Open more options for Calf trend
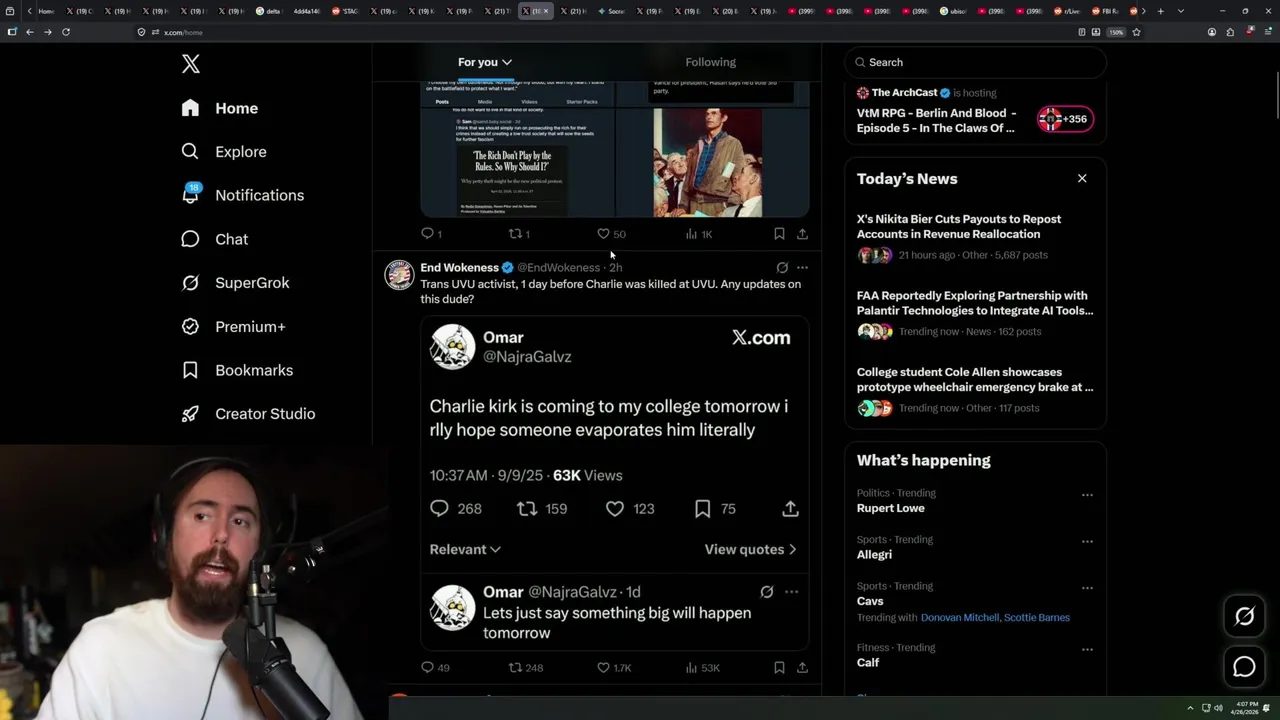The width and height of the screenshot is (1280, 720). tap(1087, 649)
